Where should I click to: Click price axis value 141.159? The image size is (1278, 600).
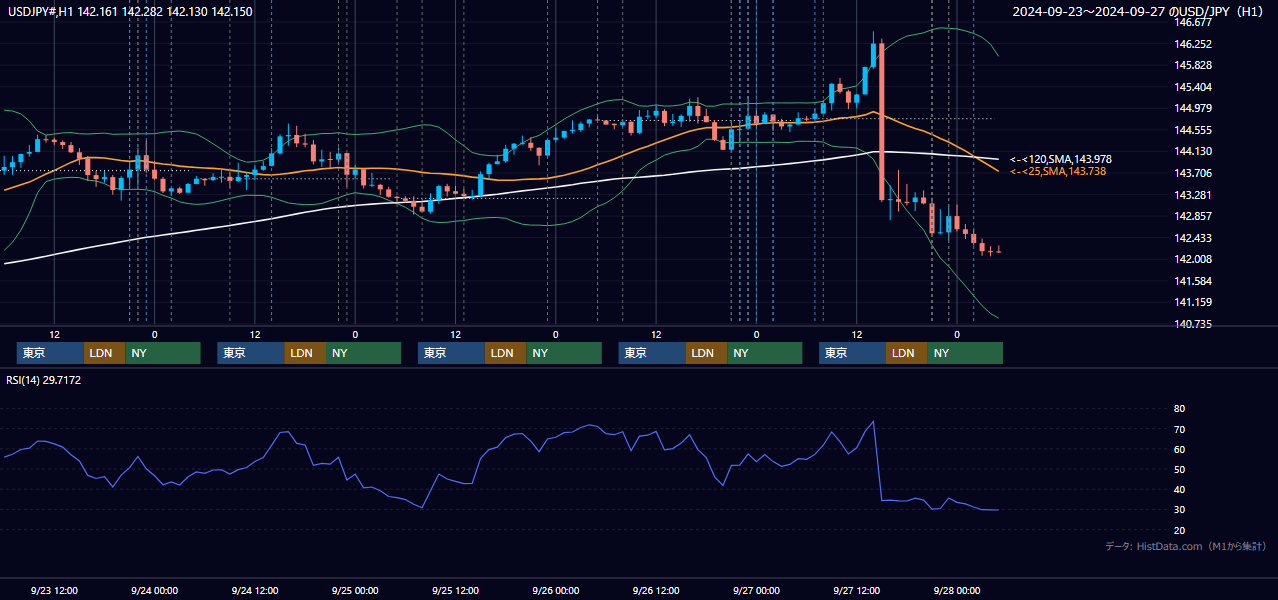[1194, 302]
